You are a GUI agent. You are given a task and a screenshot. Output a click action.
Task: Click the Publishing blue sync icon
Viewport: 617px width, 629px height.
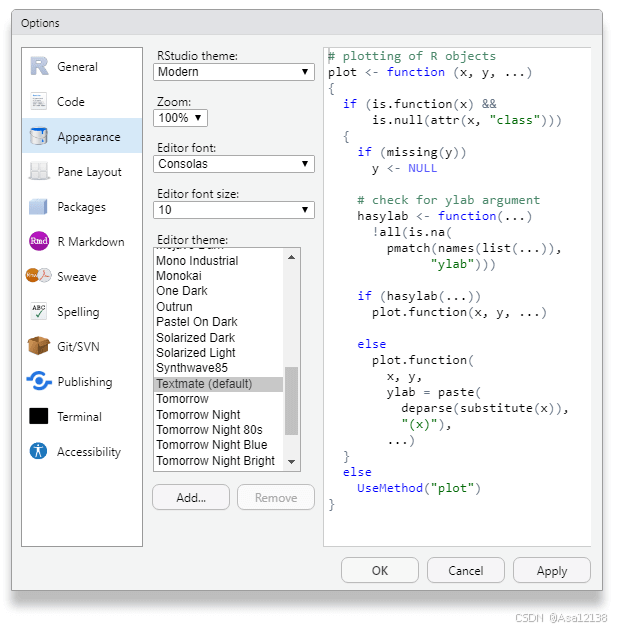pyautogui.click(x=39, y=381)
